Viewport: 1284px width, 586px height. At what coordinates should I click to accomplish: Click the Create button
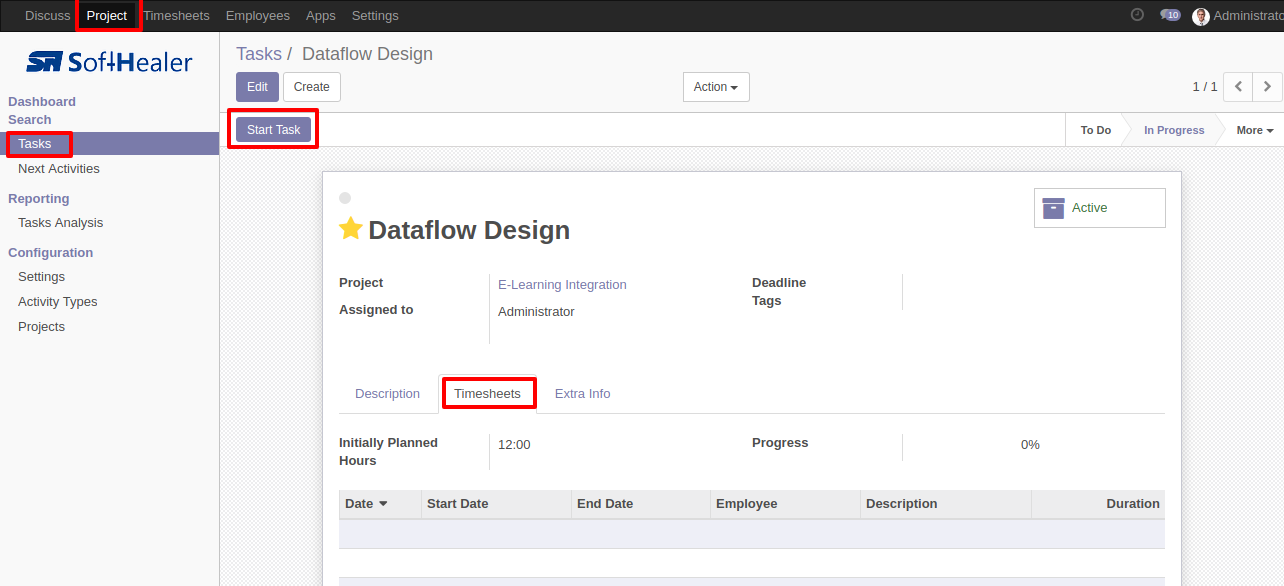click(x=312, y=87)
